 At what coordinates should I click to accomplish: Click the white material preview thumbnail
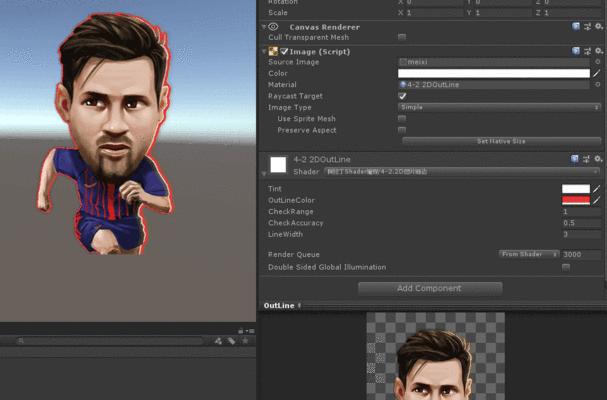point(278,165)
